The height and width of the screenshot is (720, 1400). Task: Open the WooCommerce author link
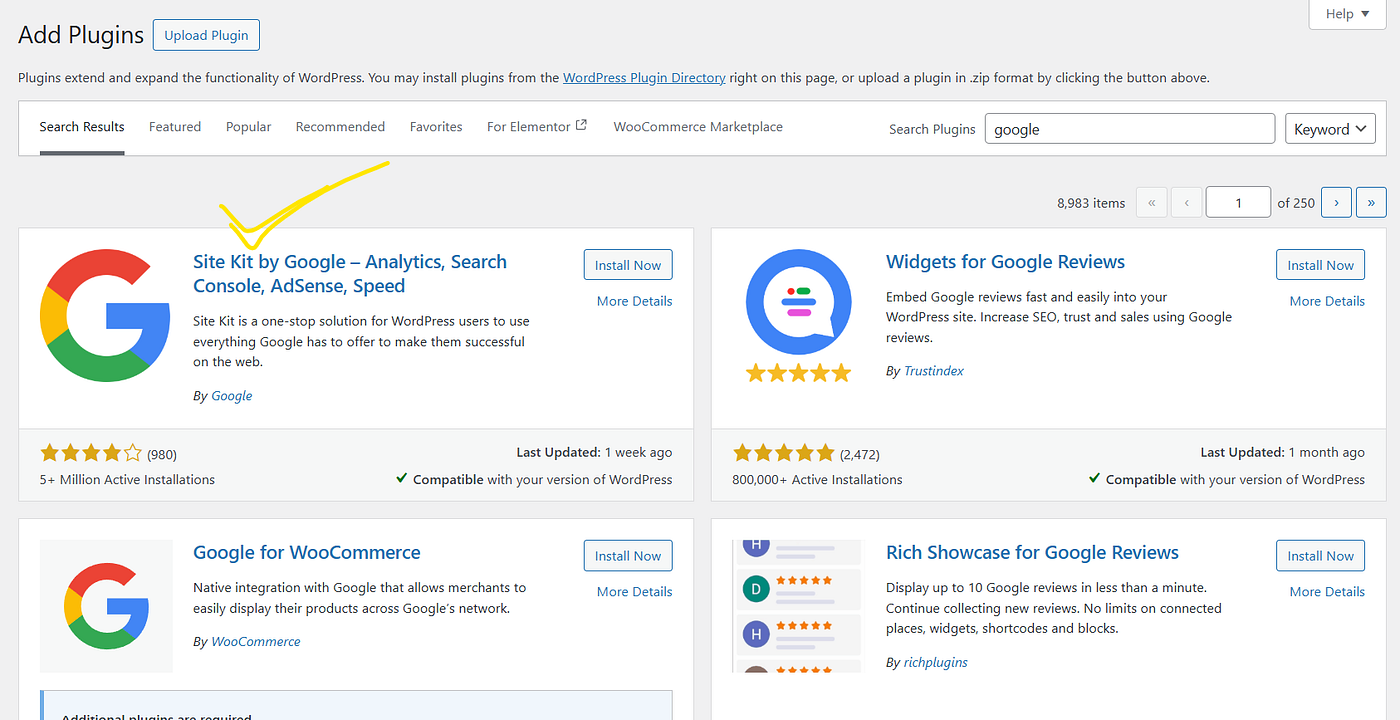(256, 642)
